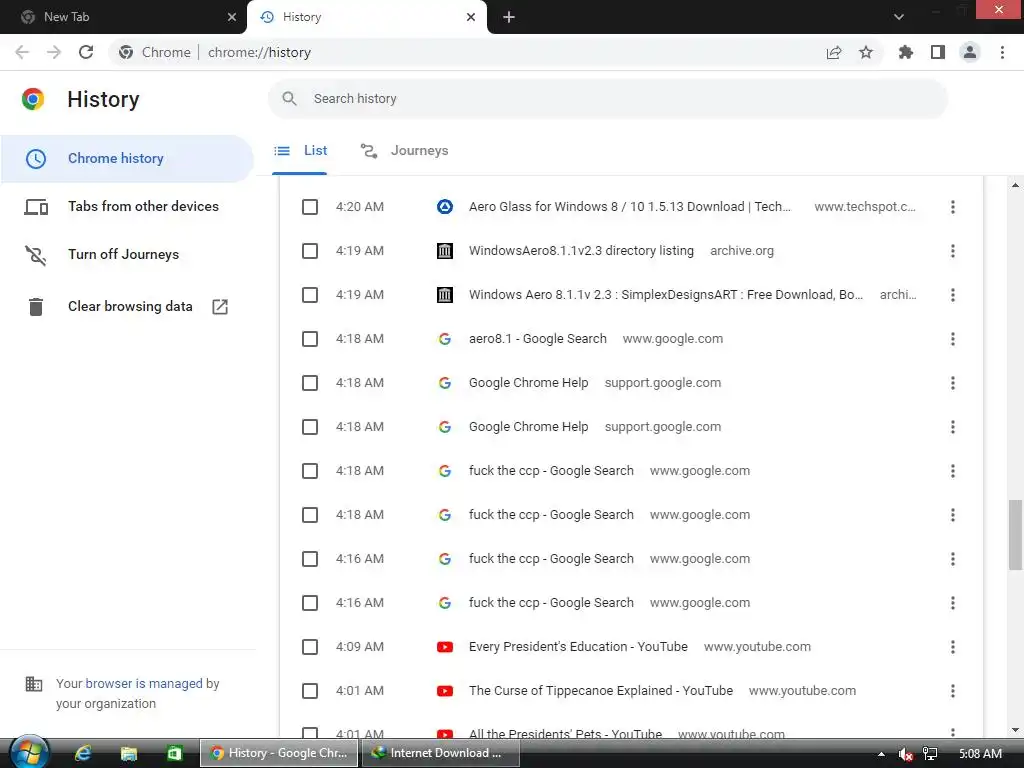
Task: Open the profile avatar menu
Action: 970,52
